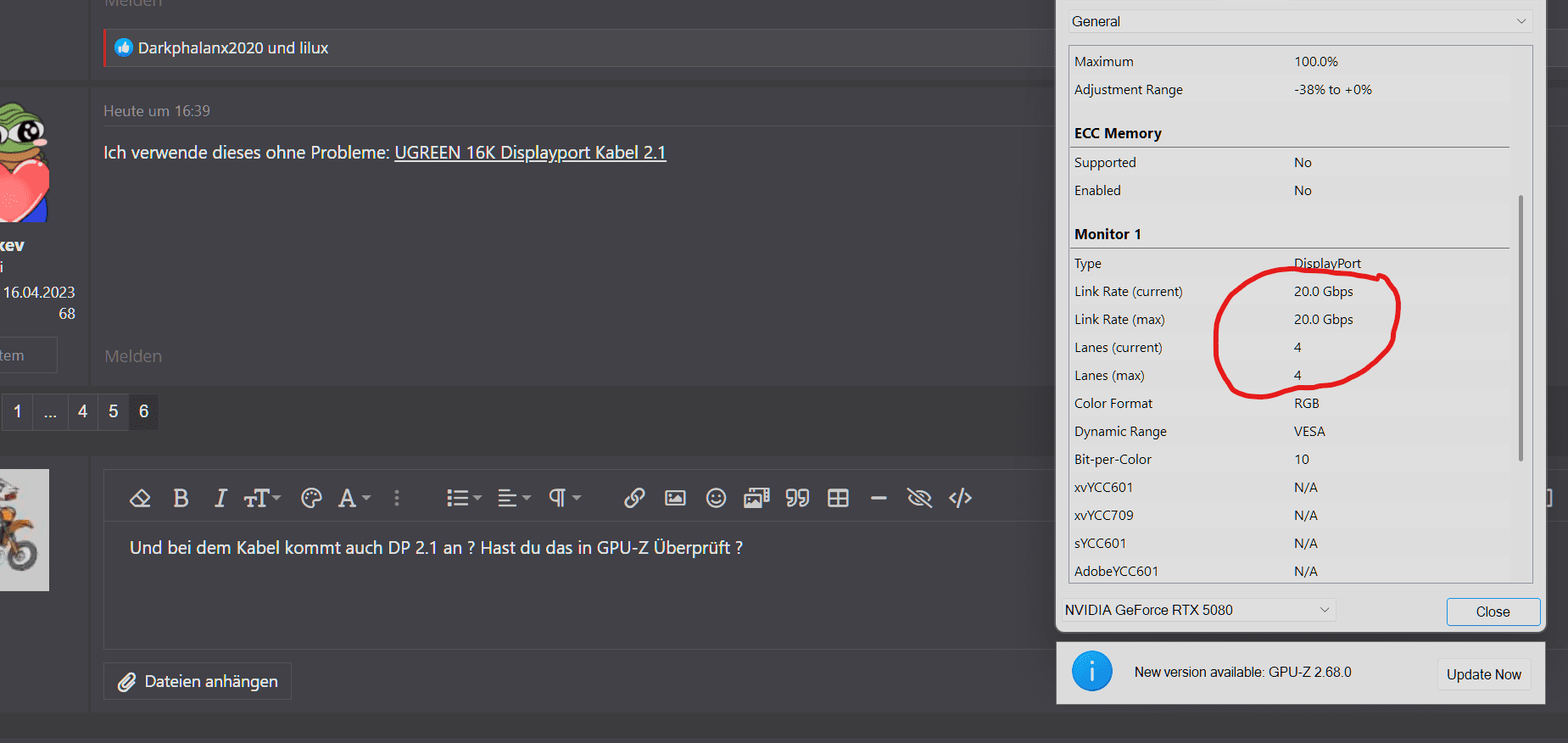
Task: Select the ECC Memory Supported row
Action: pos(1289,162)
